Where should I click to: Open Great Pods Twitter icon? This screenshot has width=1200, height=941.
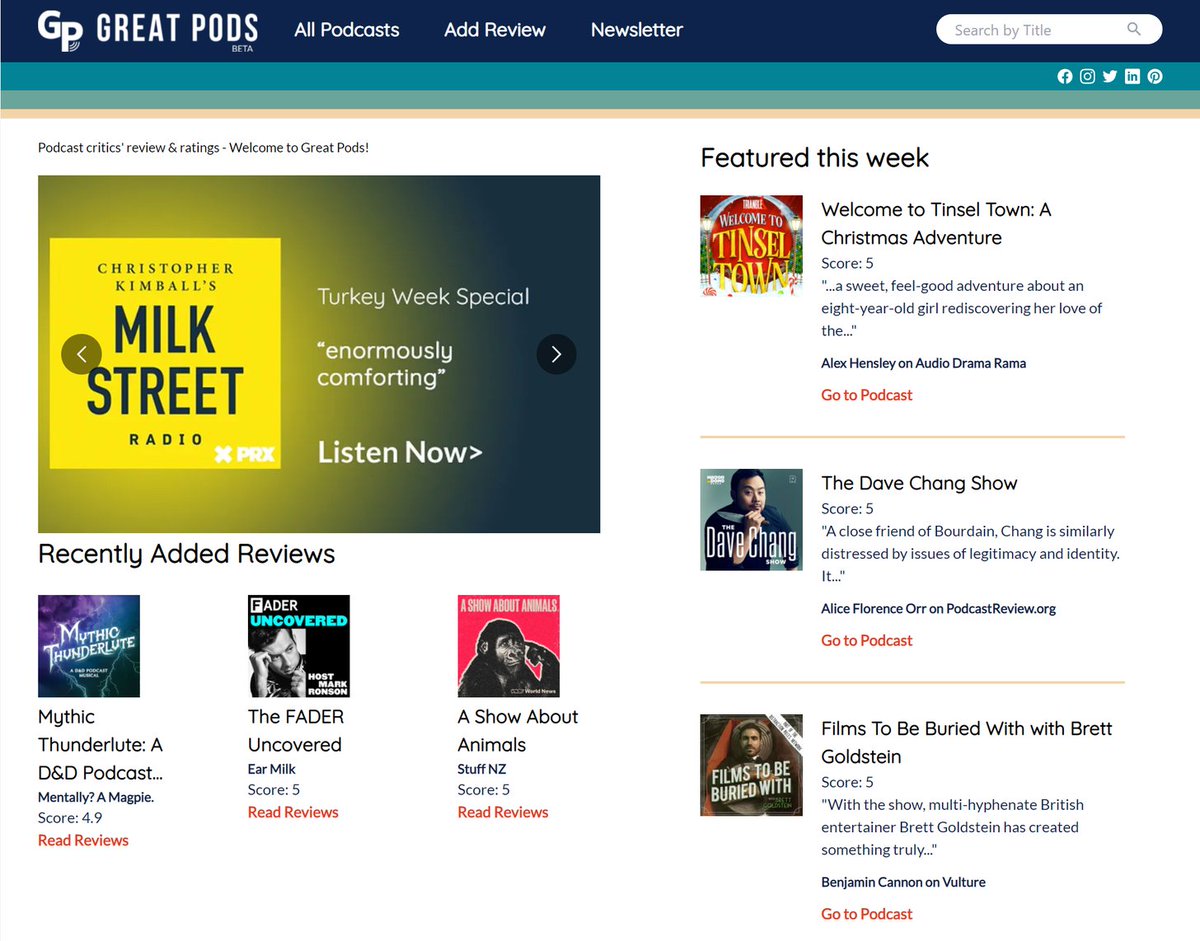[1110, 77]
